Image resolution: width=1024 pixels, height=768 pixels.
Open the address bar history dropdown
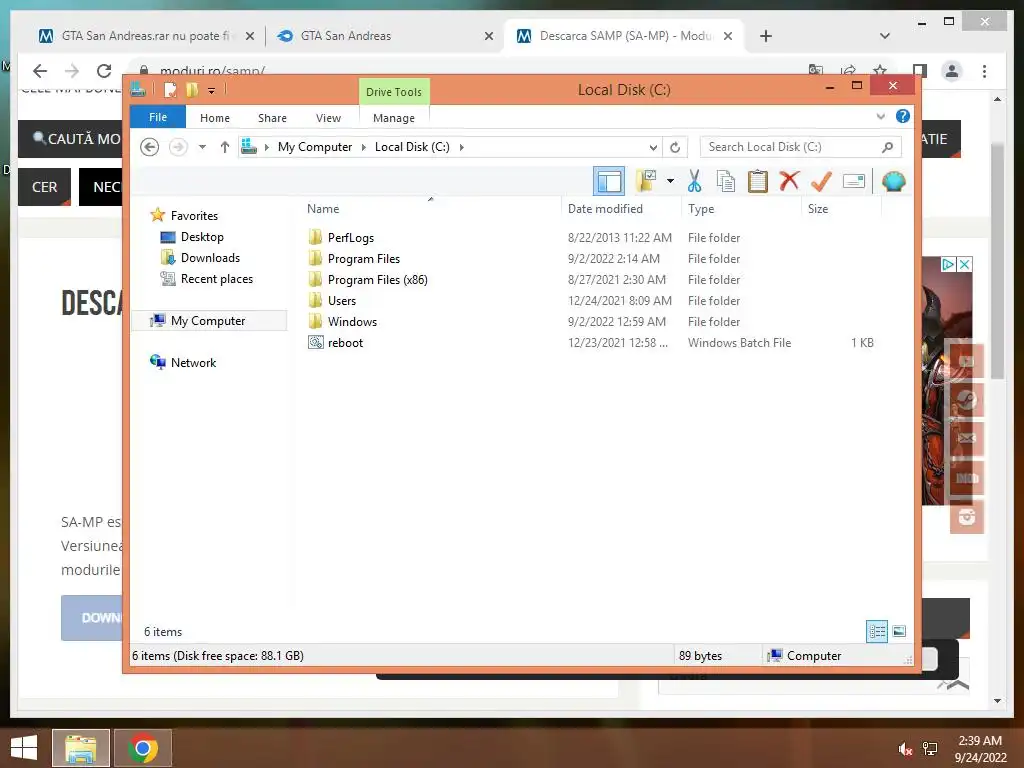pyautogui.click(x=652, y=147)
